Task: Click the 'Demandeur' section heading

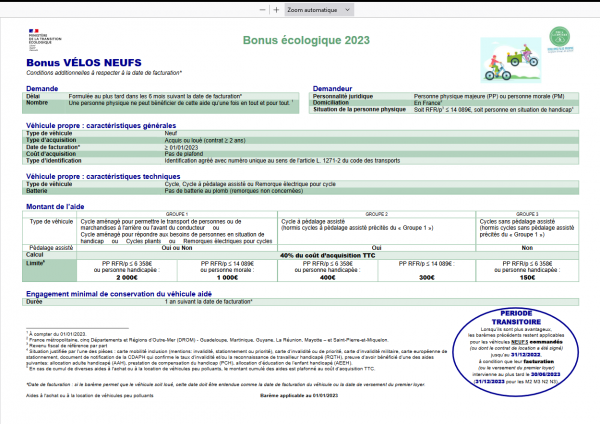Action: pos(332,88)
